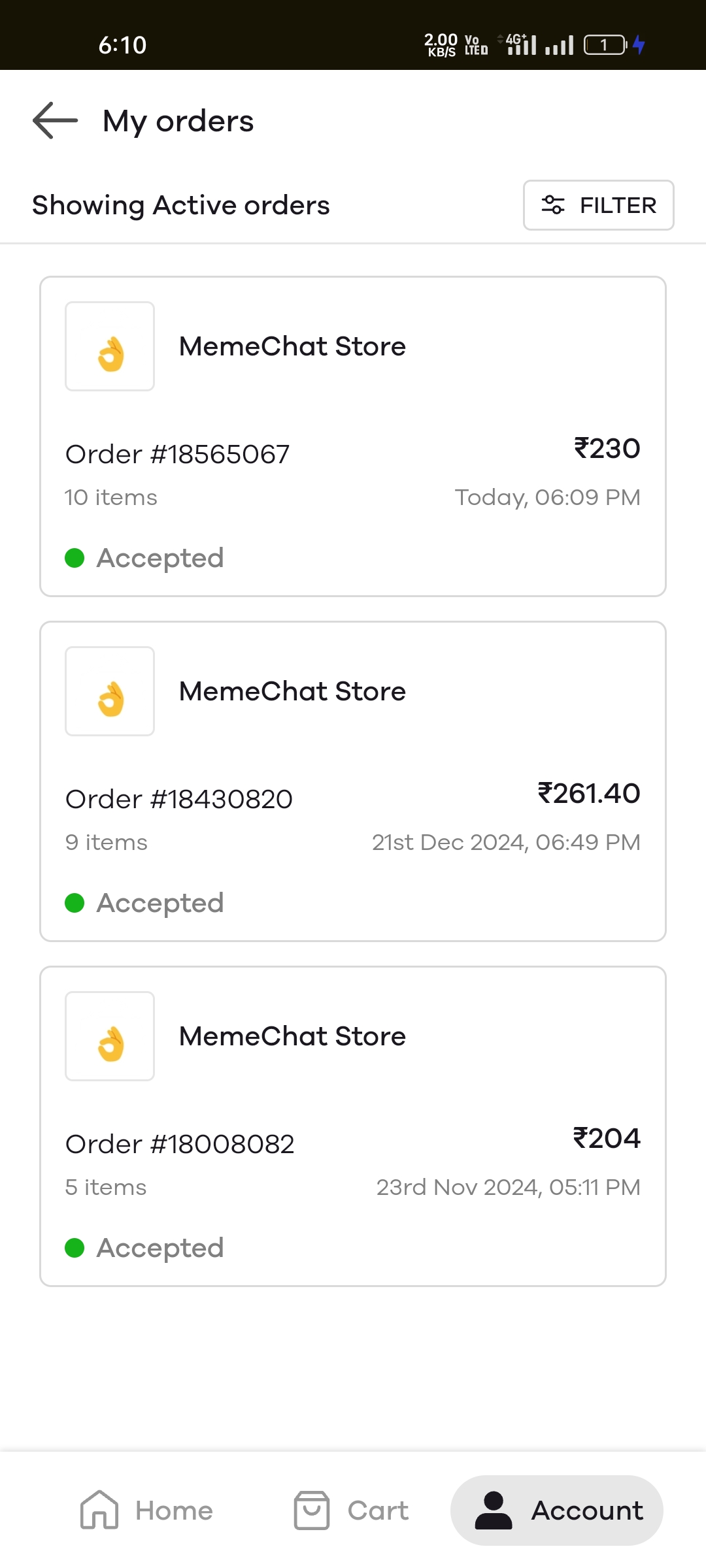Open order #18565067 details
Viewport: 706px width, 1568px height.
(178, 455)
